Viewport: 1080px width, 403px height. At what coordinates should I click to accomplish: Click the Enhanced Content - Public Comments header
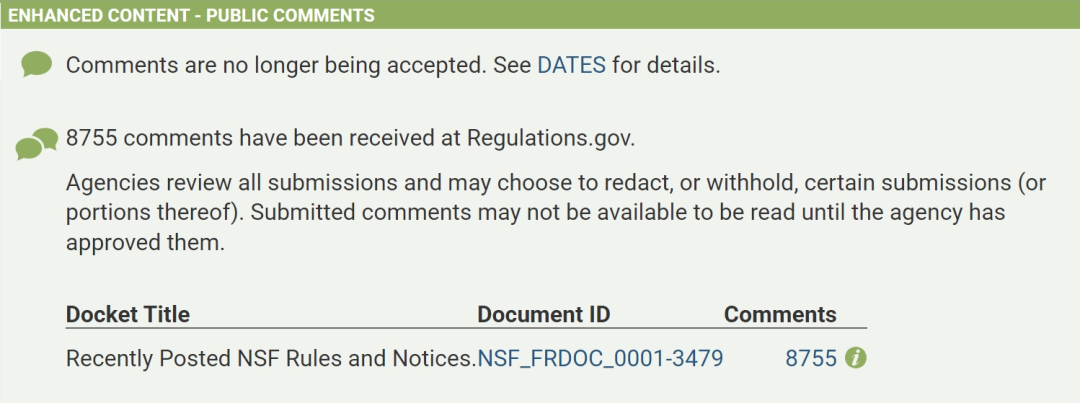point(191,15)
